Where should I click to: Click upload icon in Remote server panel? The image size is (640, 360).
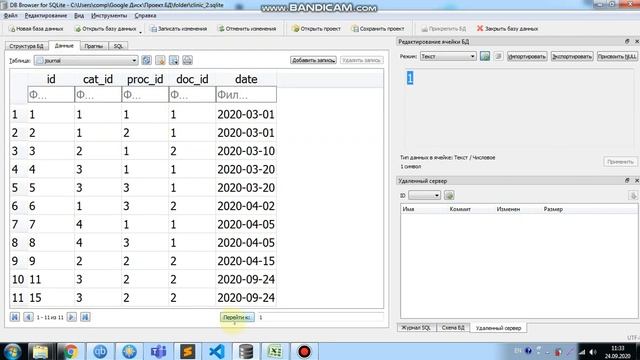(633, 196)
